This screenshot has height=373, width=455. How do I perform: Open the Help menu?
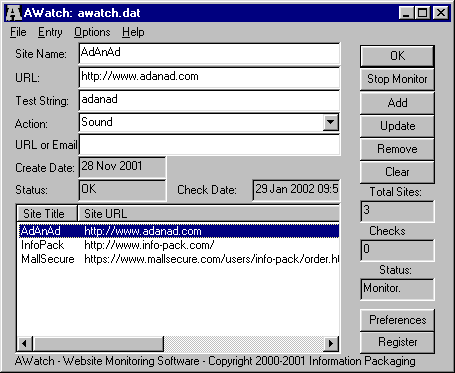coord(133,32)
